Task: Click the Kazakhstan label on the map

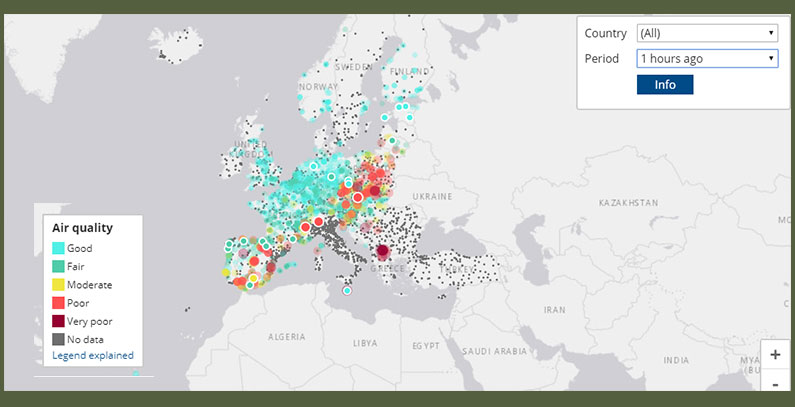Action: pyautogui.click(x=627, y=202)
